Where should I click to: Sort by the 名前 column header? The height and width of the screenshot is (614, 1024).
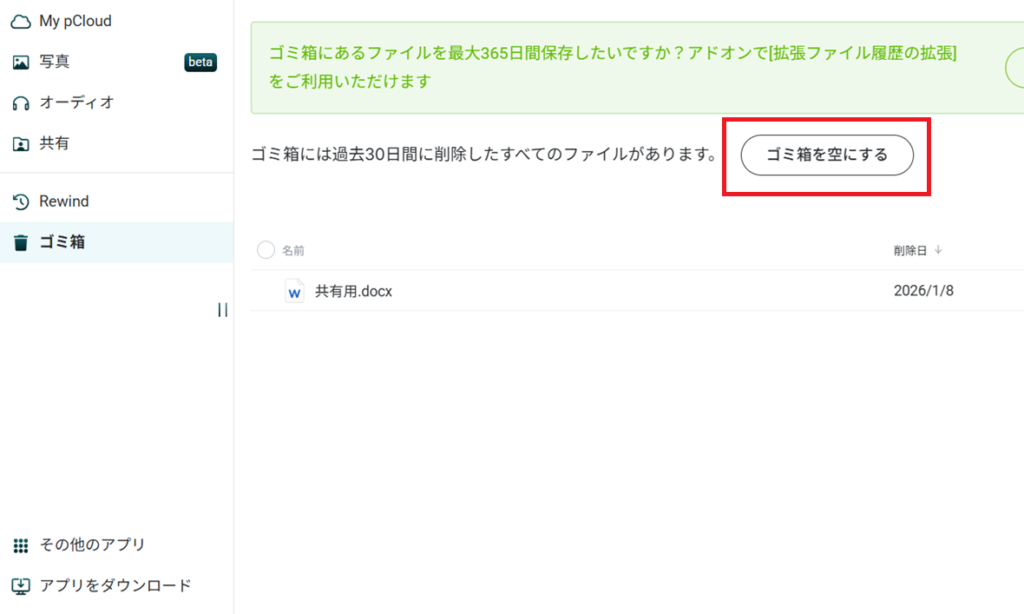click(x=293, y=251)
